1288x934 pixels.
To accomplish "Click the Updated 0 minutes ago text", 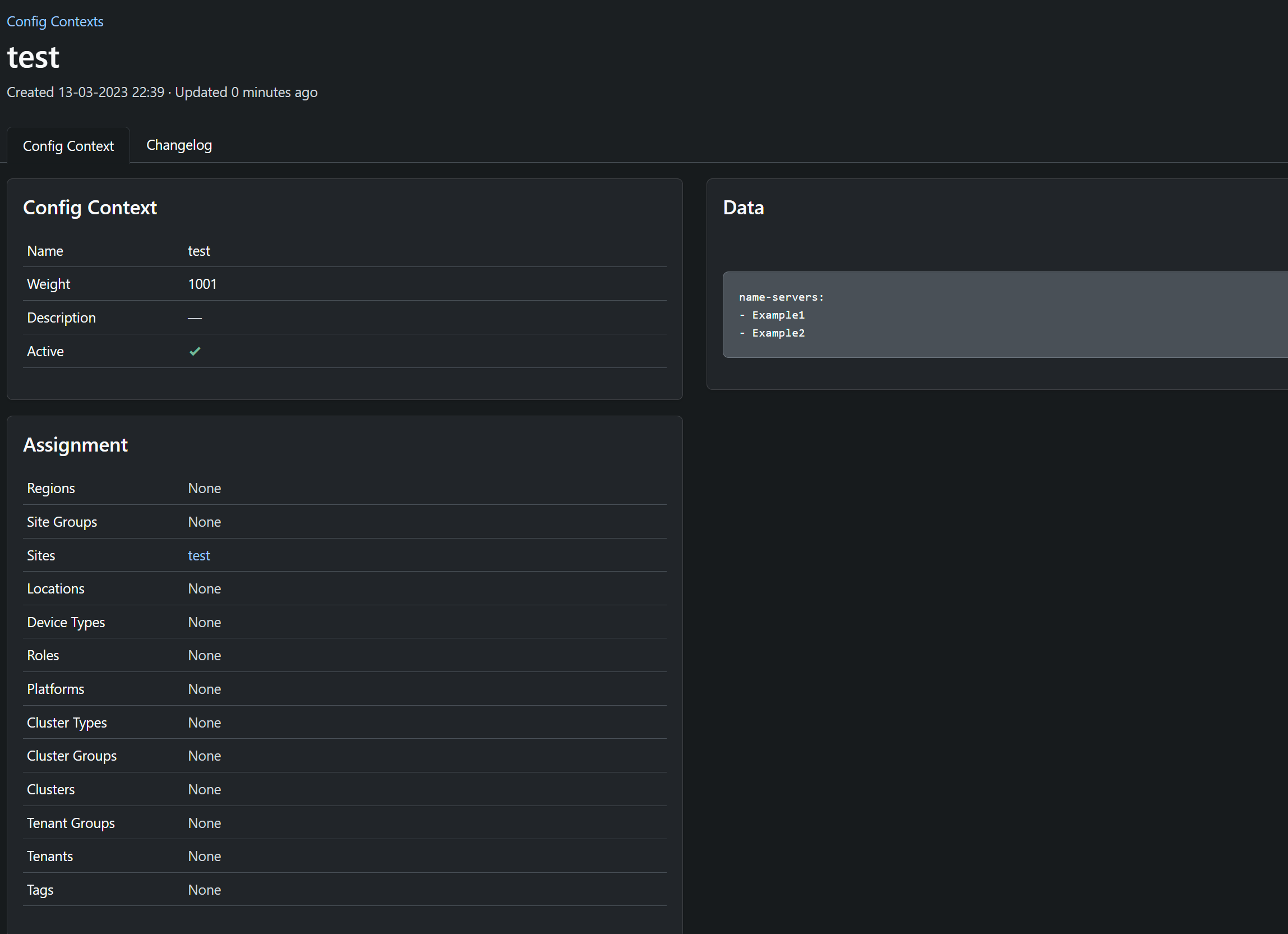I will click(246, 92).
